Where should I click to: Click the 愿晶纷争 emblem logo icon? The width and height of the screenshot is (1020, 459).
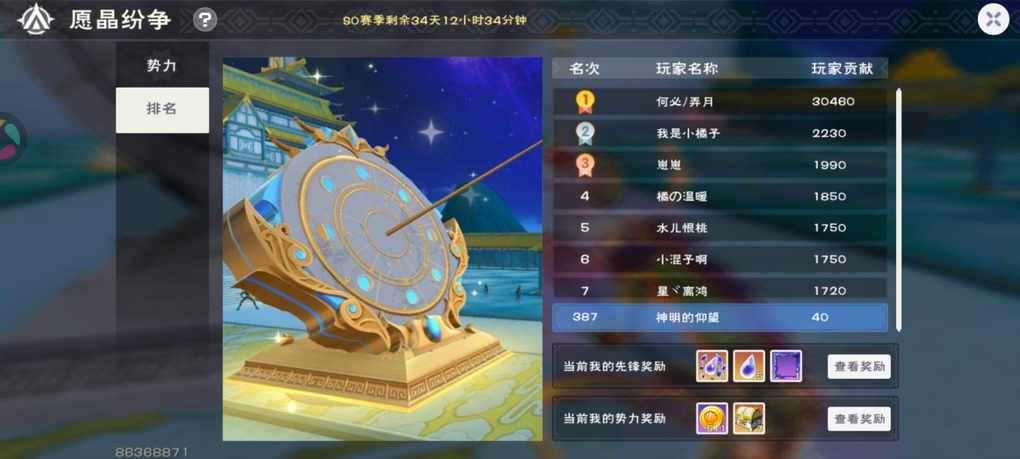point(35,19)
